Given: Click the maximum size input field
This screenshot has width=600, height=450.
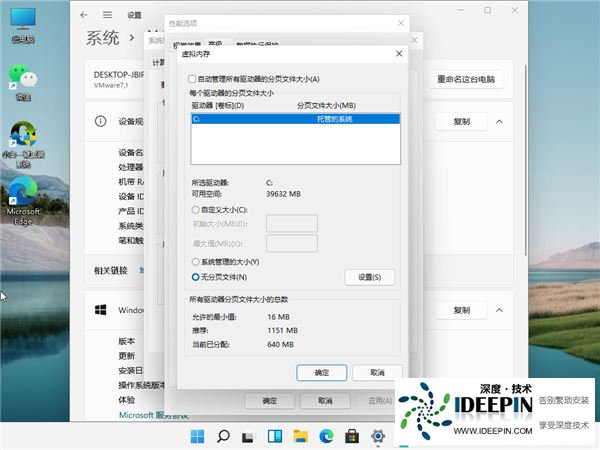Looking at the screenshot, I should [292, 243].
